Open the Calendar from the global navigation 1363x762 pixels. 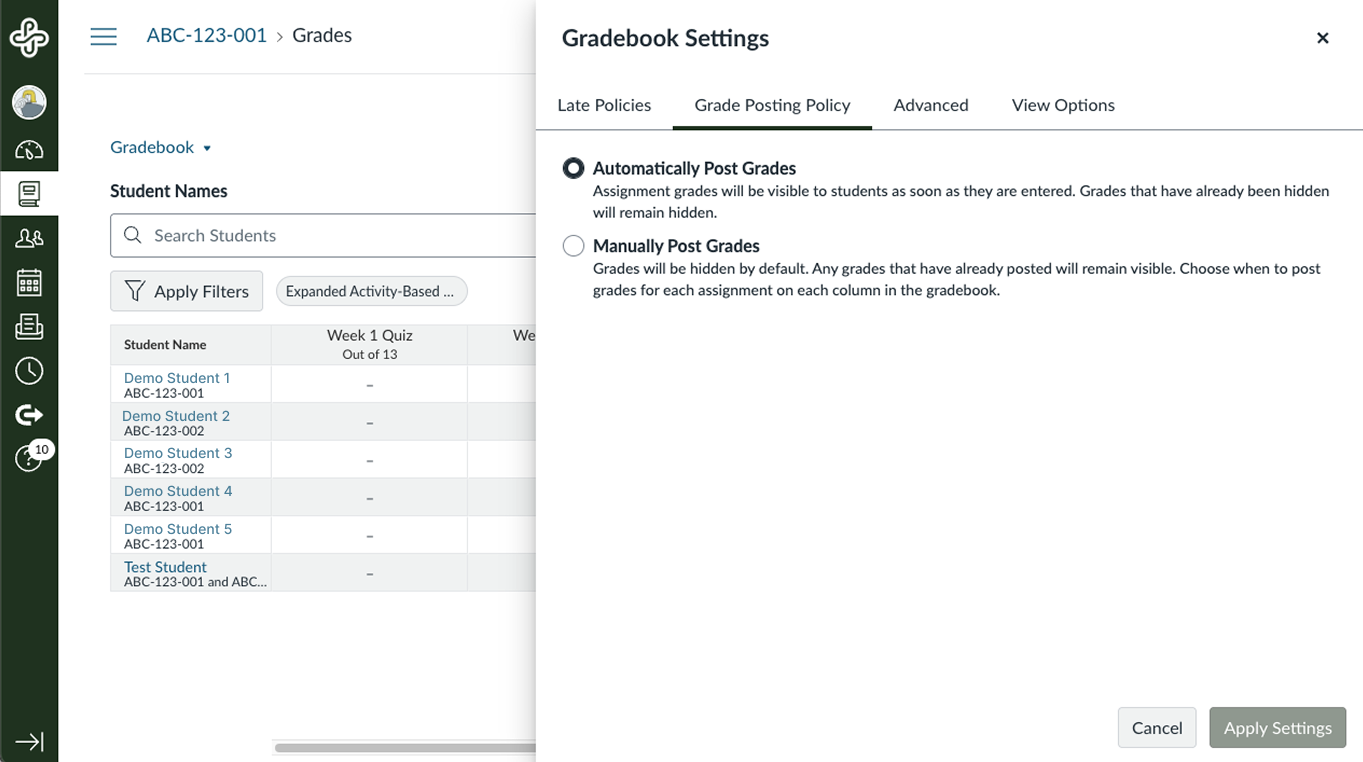(29, 282)
